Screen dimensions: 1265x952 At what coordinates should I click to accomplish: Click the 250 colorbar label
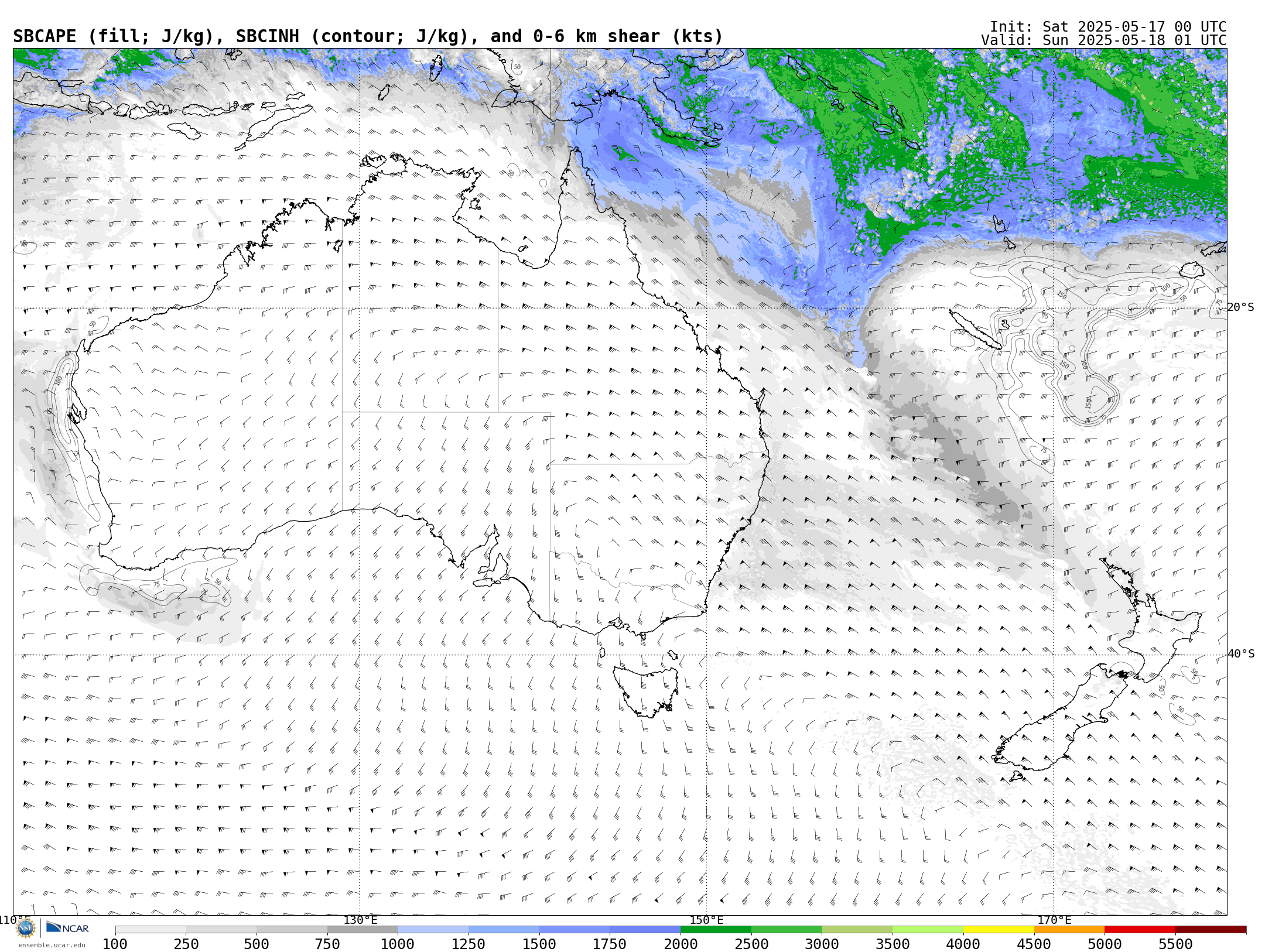click(x=186, y=944)
